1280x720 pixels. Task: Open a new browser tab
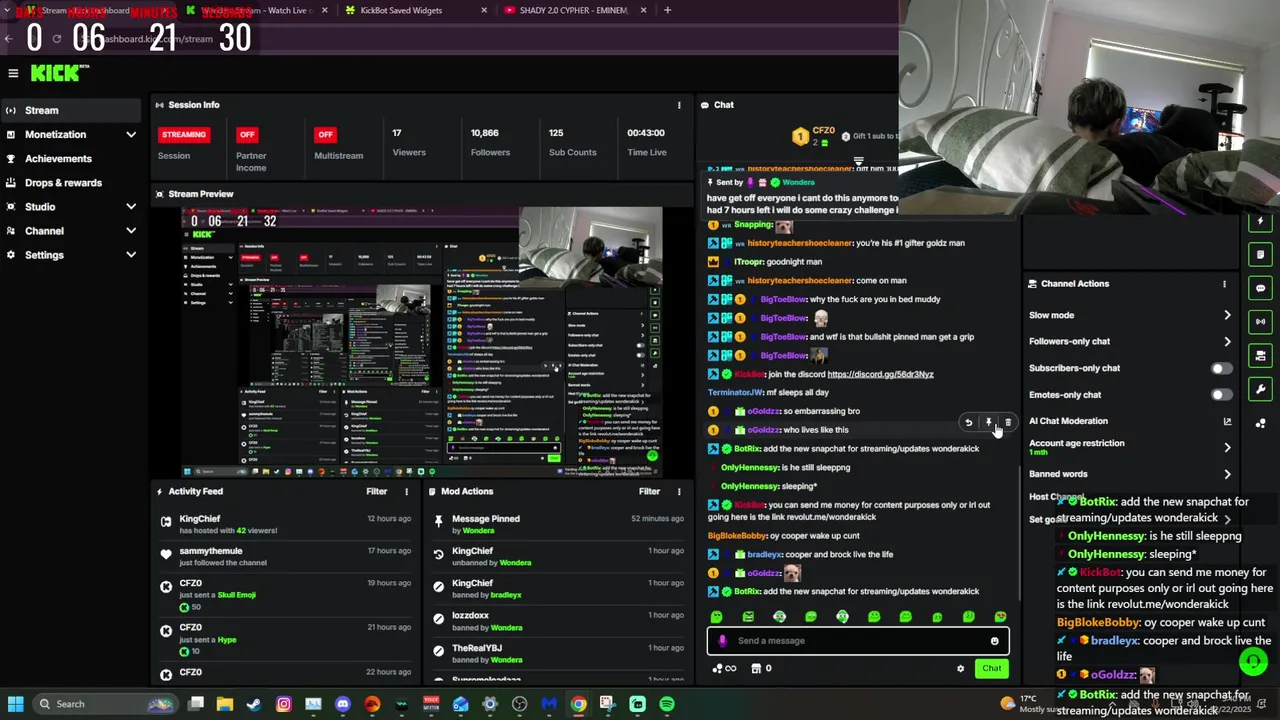667,10
